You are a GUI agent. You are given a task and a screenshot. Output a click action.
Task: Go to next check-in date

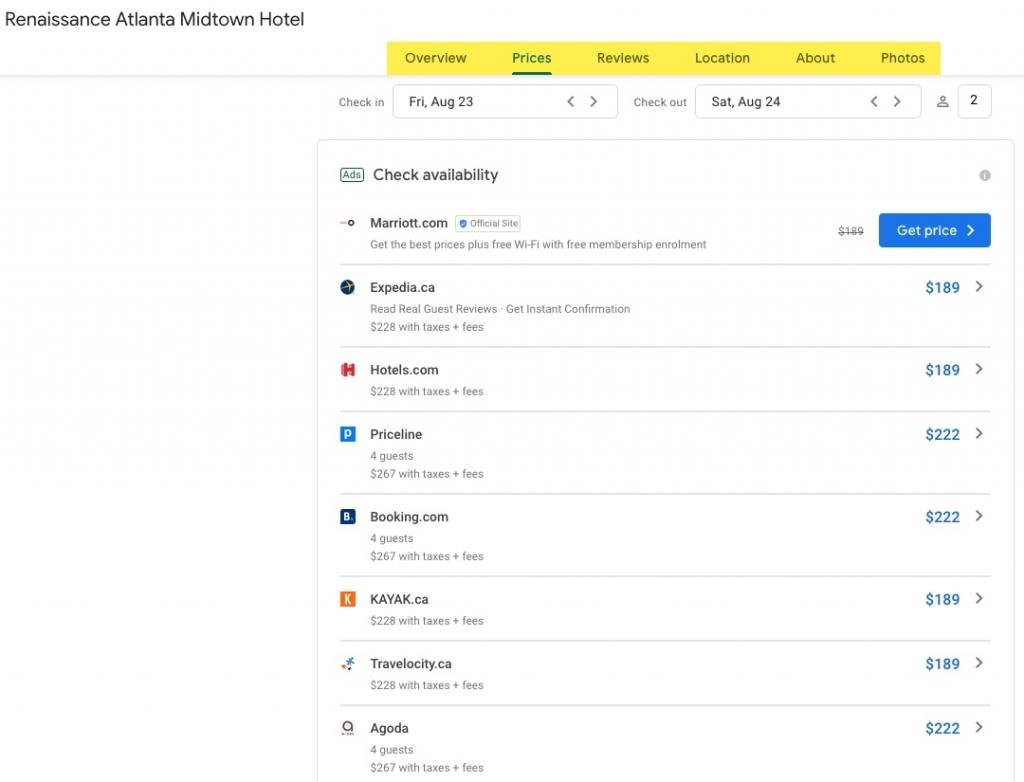pyautogui.click(x=594, y=101)
